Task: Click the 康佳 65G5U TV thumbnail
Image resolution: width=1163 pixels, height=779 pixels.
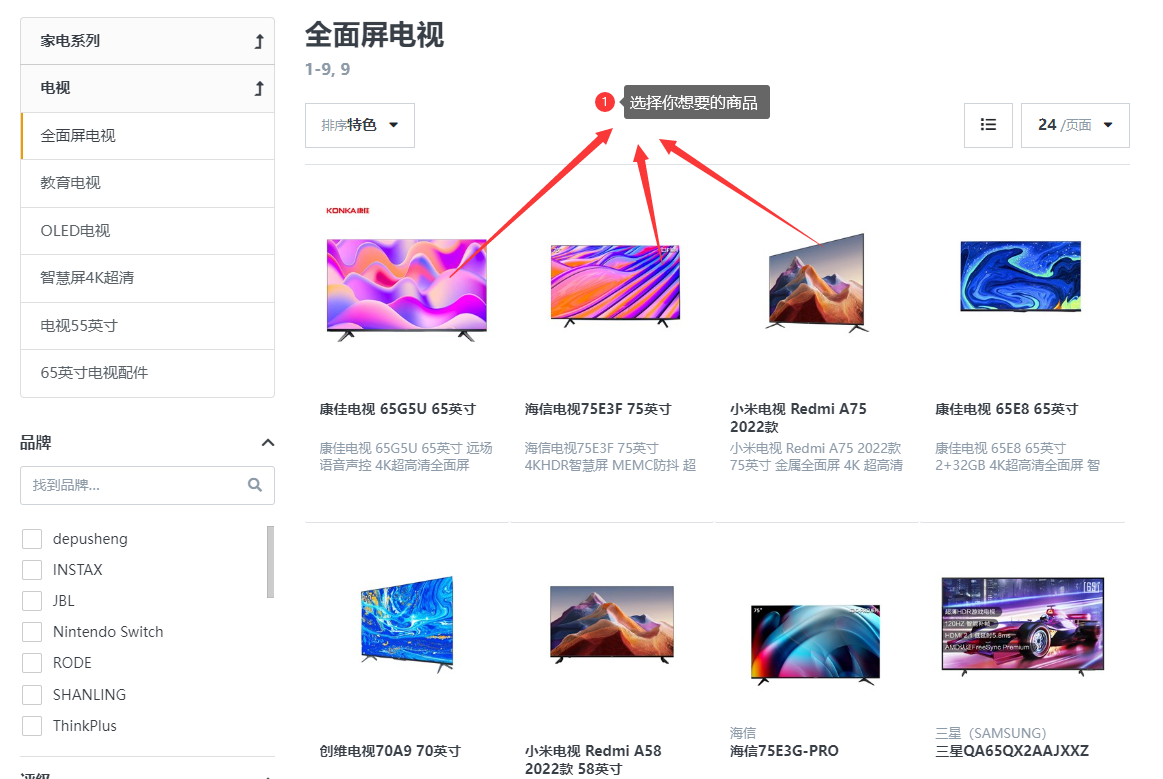Action: pyautogui.click(x=406, y=289)
